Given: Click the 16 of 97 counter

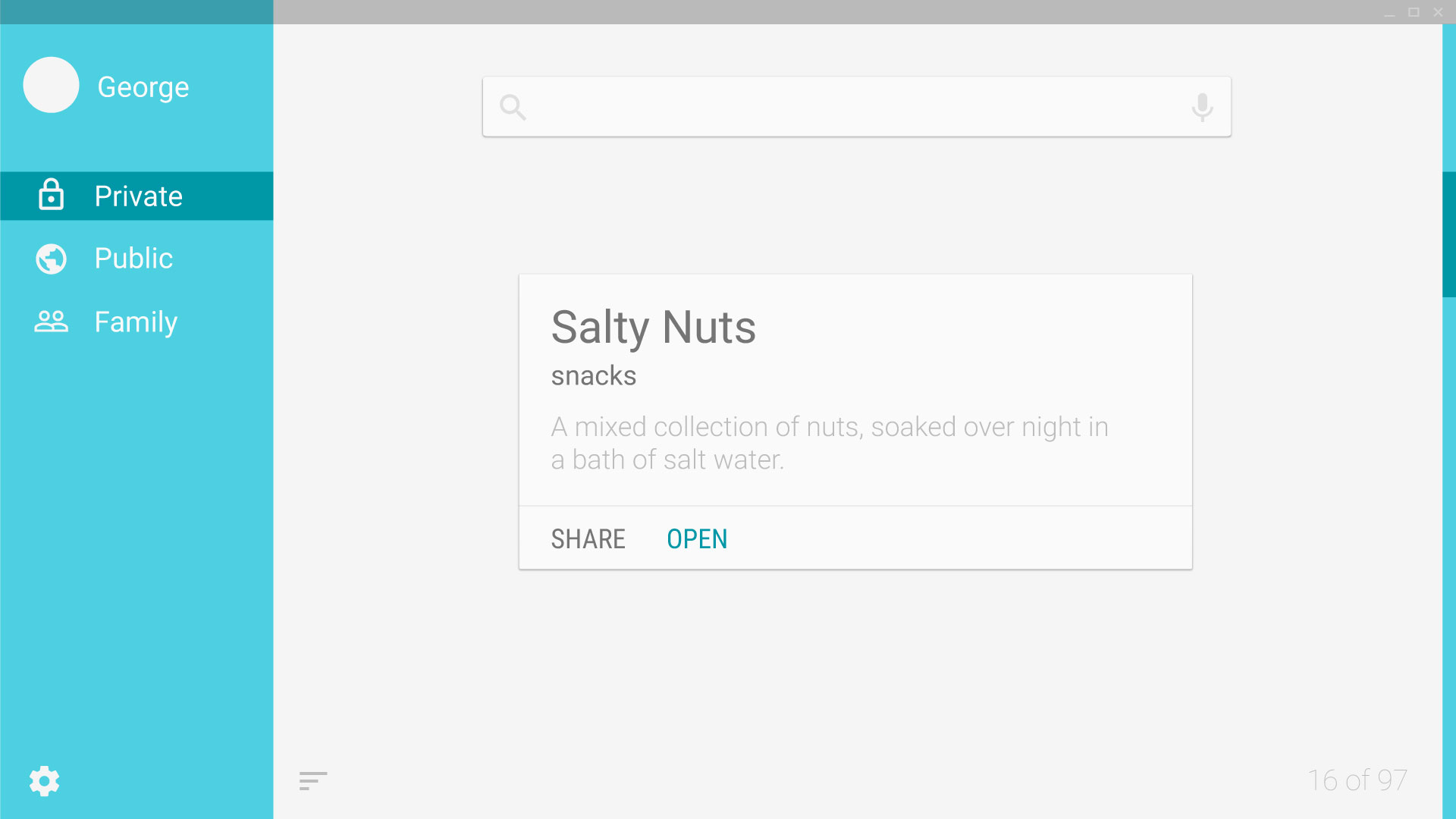Looking at the screenshot, I should tap(1357, 780).
